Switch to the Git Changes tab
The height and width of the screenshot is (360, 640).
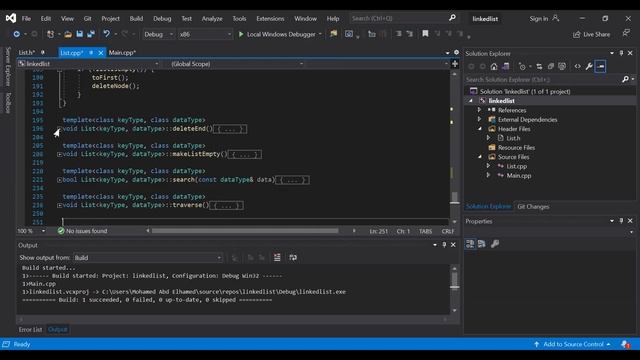(x=533, y=207)
